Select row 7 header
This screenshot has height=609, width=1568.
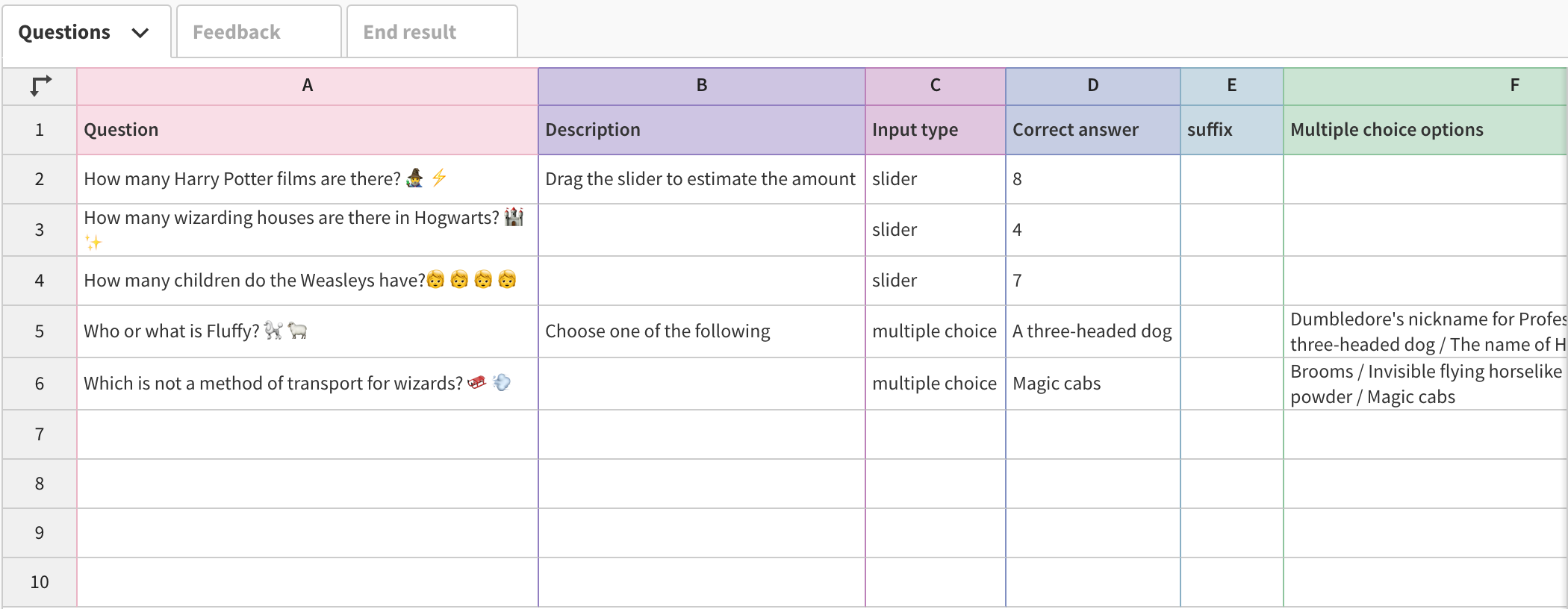pos(40,434)
